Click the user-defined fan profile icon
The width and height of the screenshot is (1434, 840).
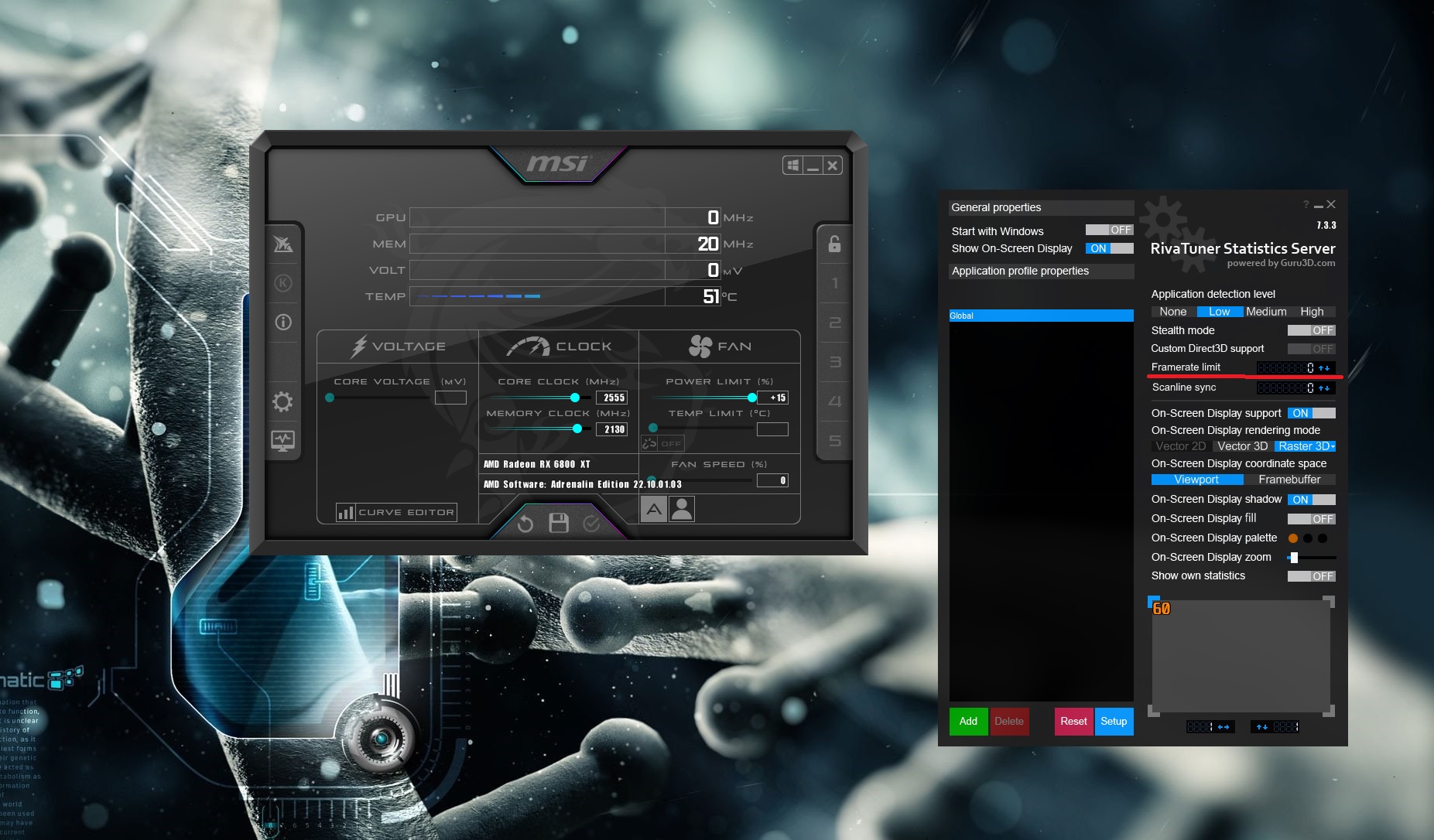tap(682, 509)
